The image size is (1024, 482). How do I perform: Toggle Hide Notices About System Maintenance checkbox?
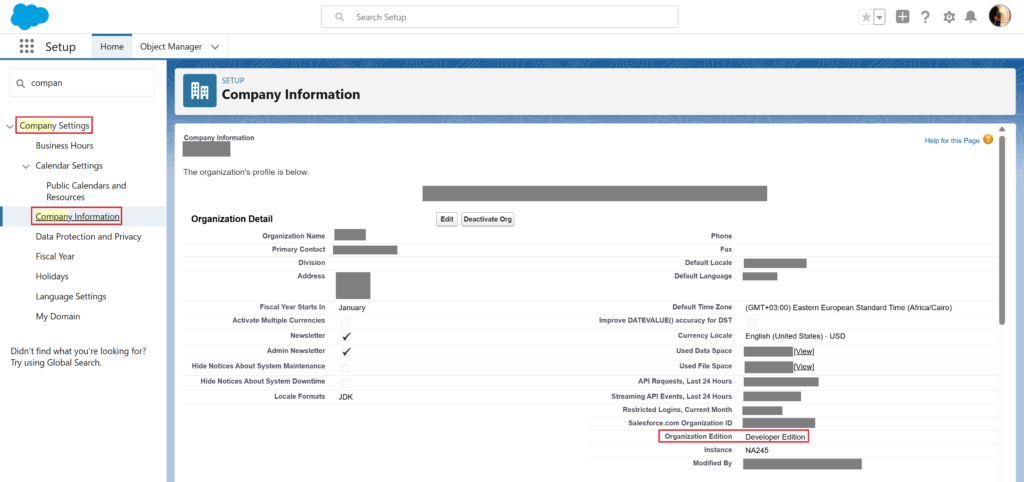pyautogui.click(x=345, y=368)
